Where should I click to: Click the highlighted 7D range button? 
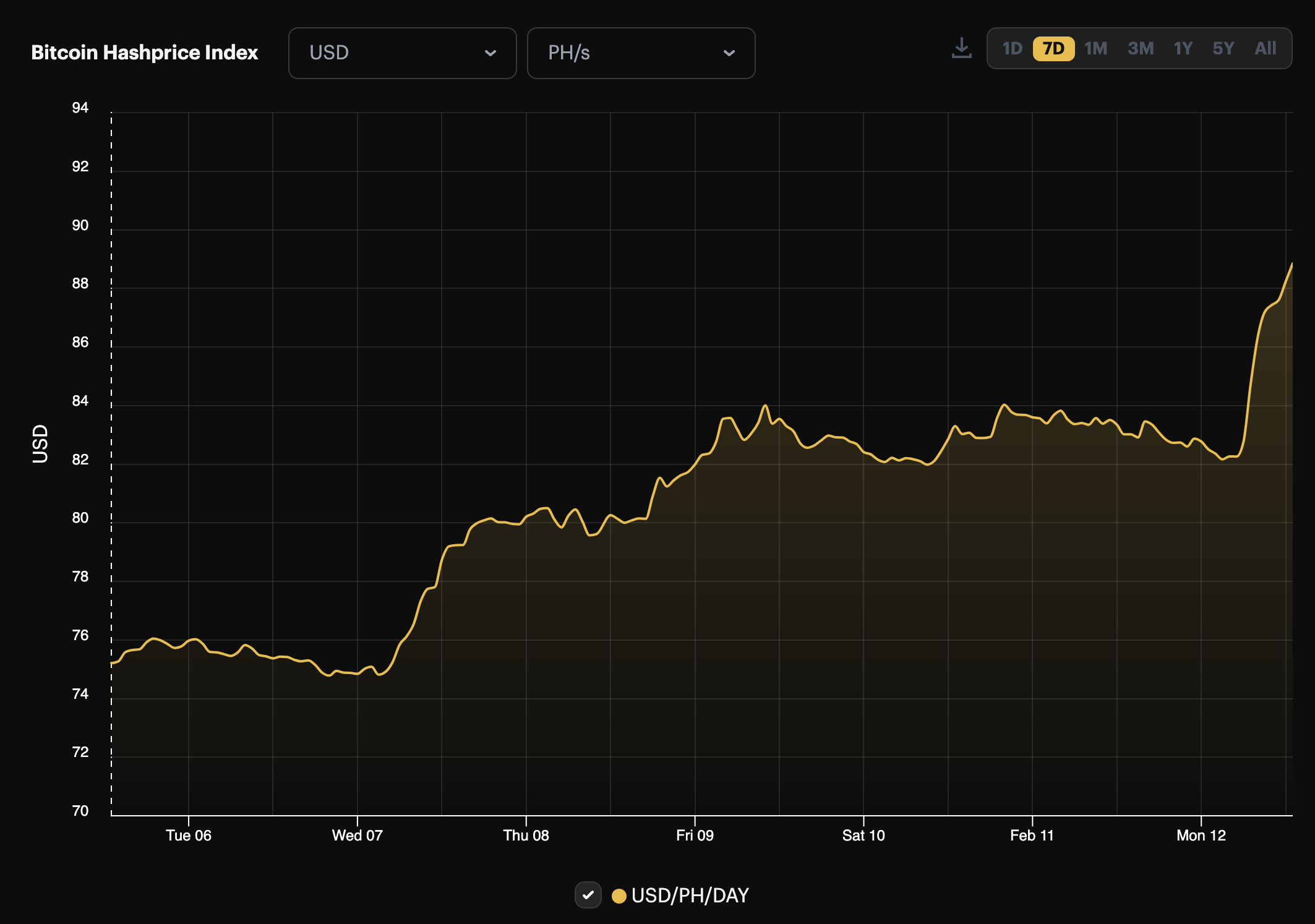1053,48
